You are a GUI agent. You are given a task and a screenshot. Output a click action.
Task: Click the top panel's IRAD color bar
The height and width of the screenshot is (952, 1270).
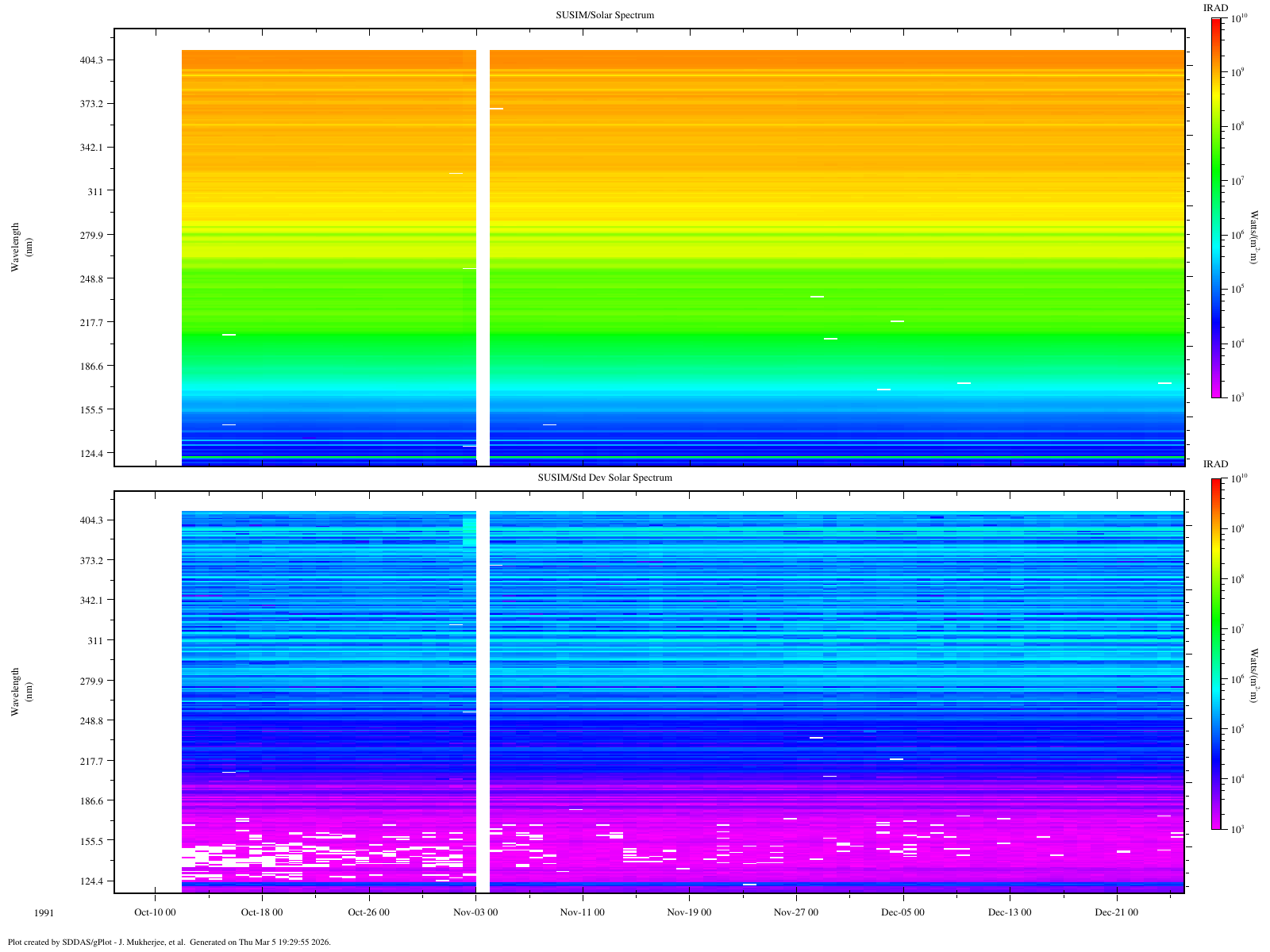pyautogui.click(x=1215, y=207)
